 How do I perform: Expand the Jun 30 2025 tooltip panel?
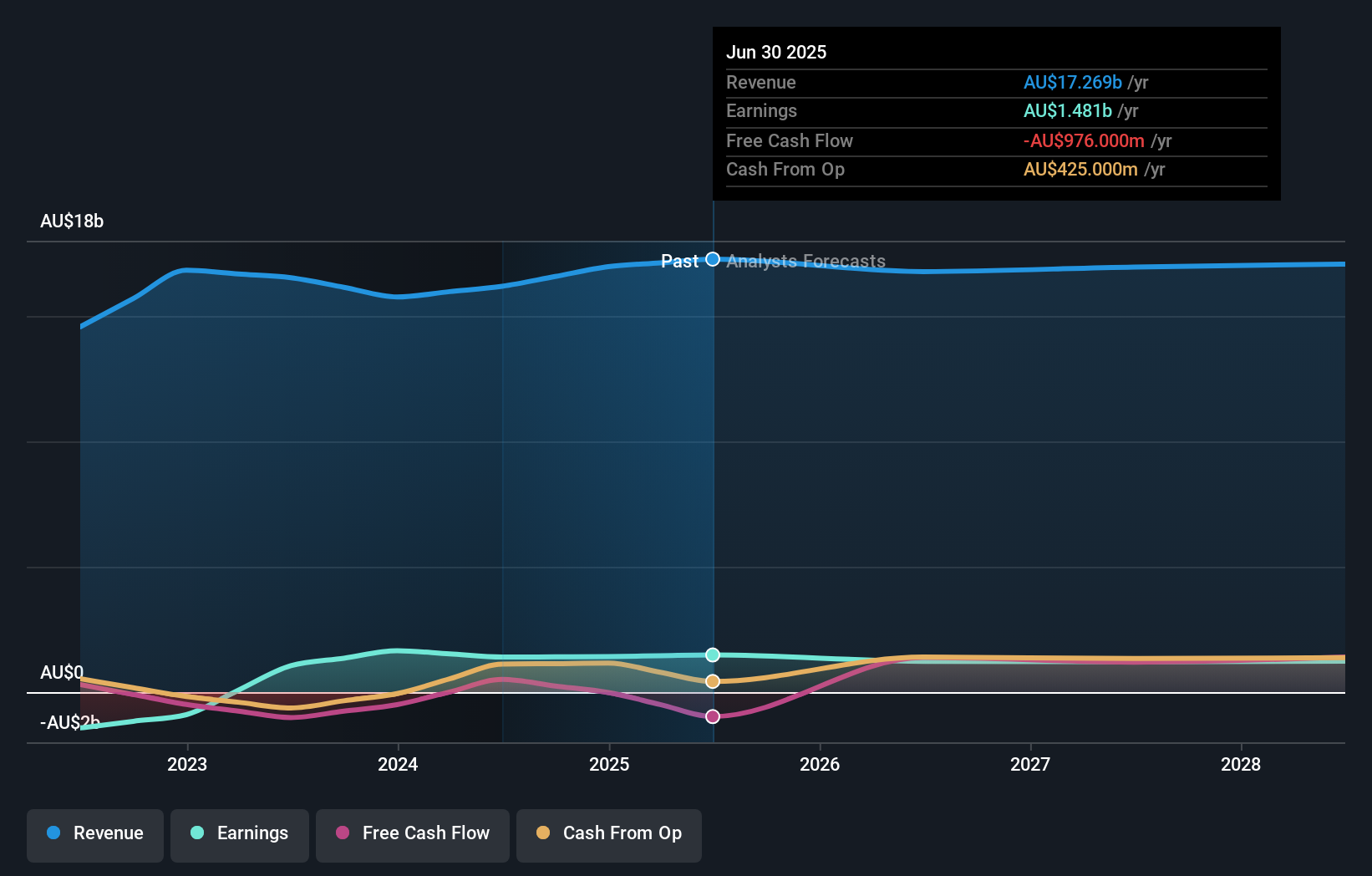(x=996, y=113)
